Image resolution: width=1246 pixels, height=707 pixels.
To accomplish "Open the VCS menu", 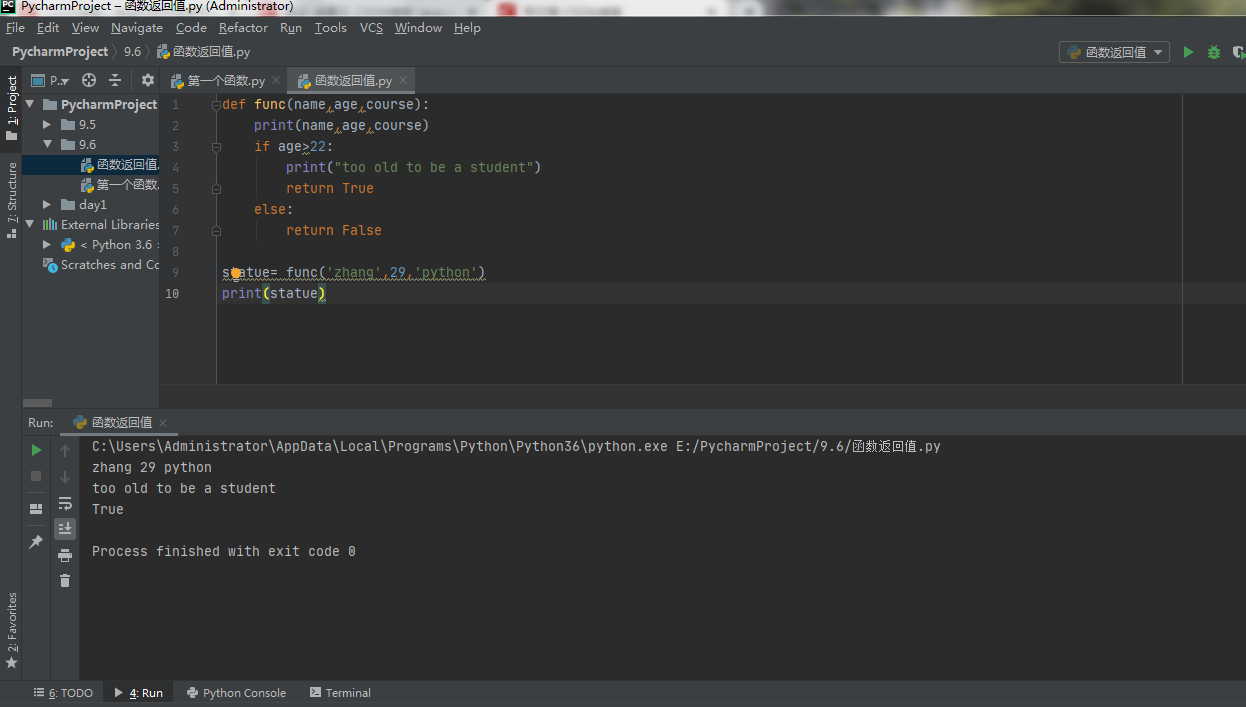I will click(x=371, y=28).
